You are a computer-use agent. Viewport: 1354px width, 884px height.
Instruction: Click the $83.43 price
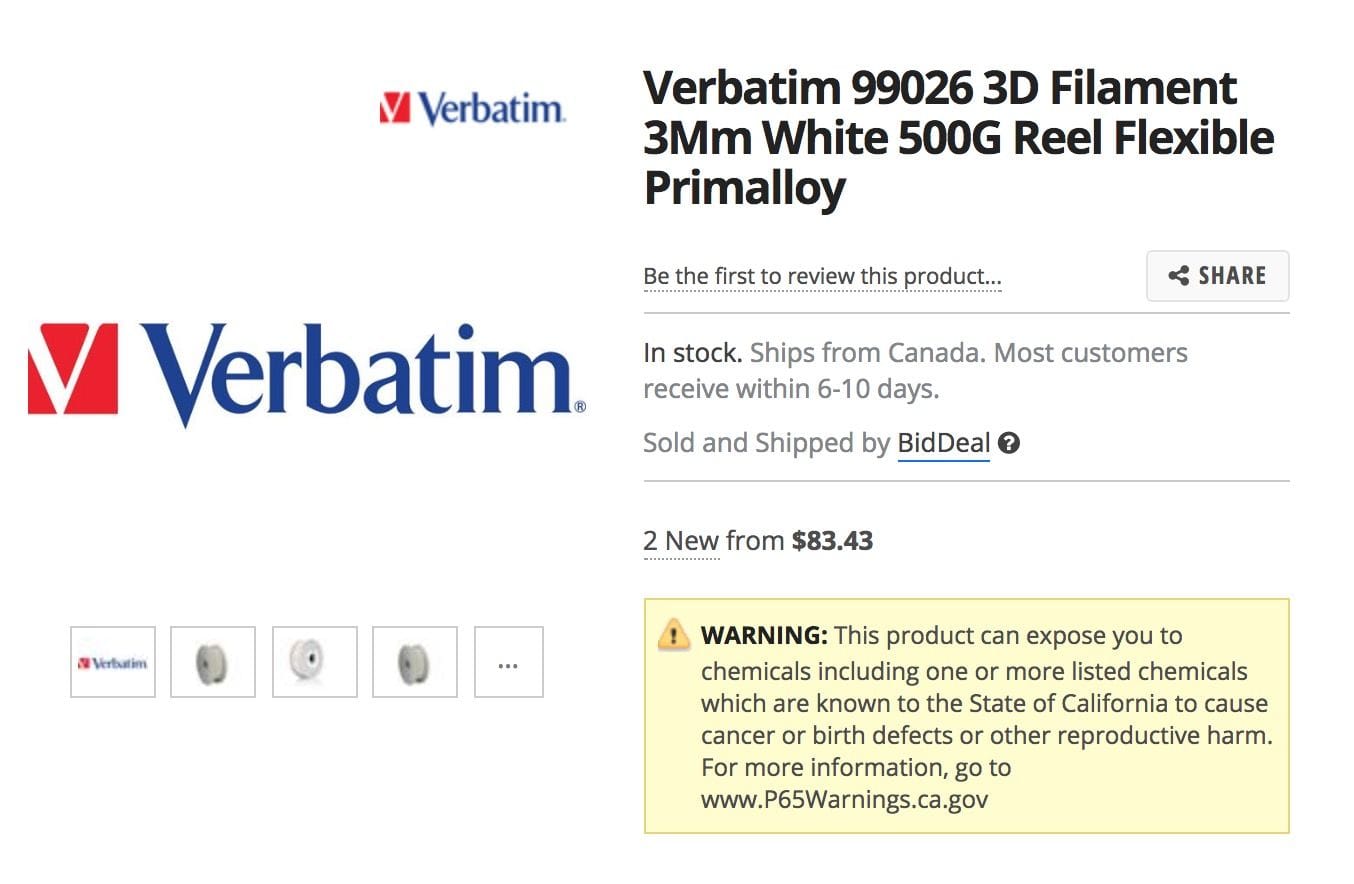coord(832,541)
